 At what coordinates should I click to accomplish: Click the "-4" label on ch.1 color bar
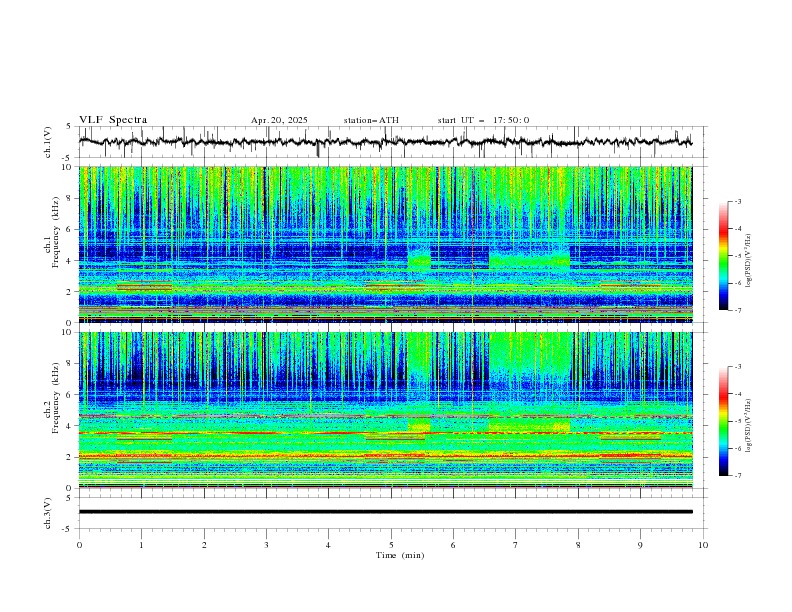click(x=738, y=229)
